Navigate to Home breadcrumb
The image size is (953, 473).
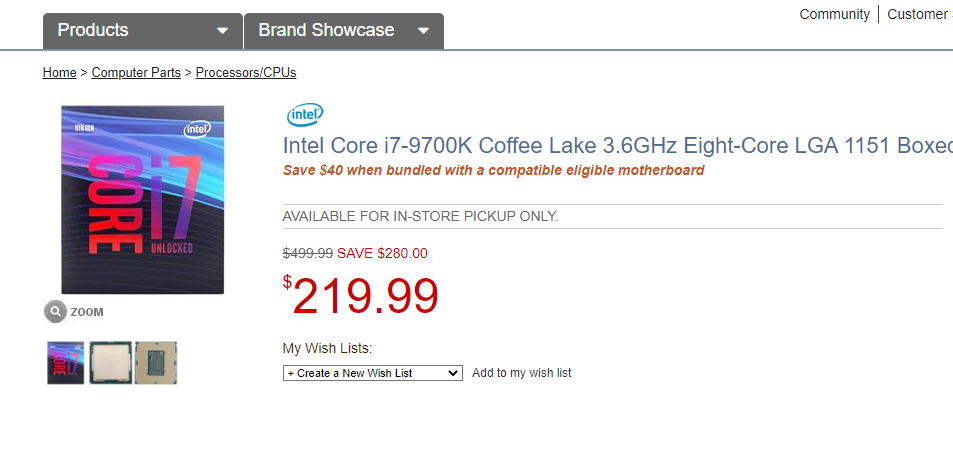point(59,73)
